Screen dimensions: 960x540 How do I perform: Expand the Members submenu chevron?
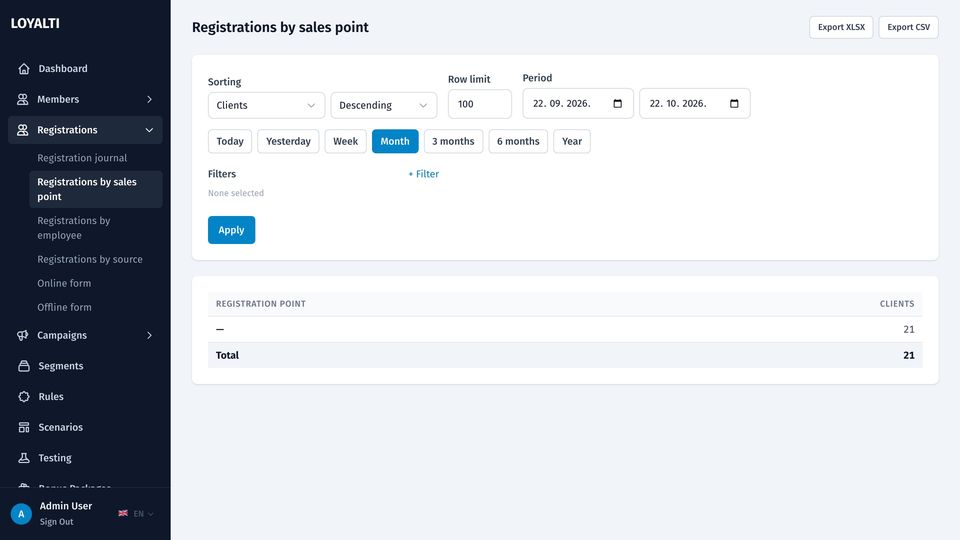pos(149,99)
